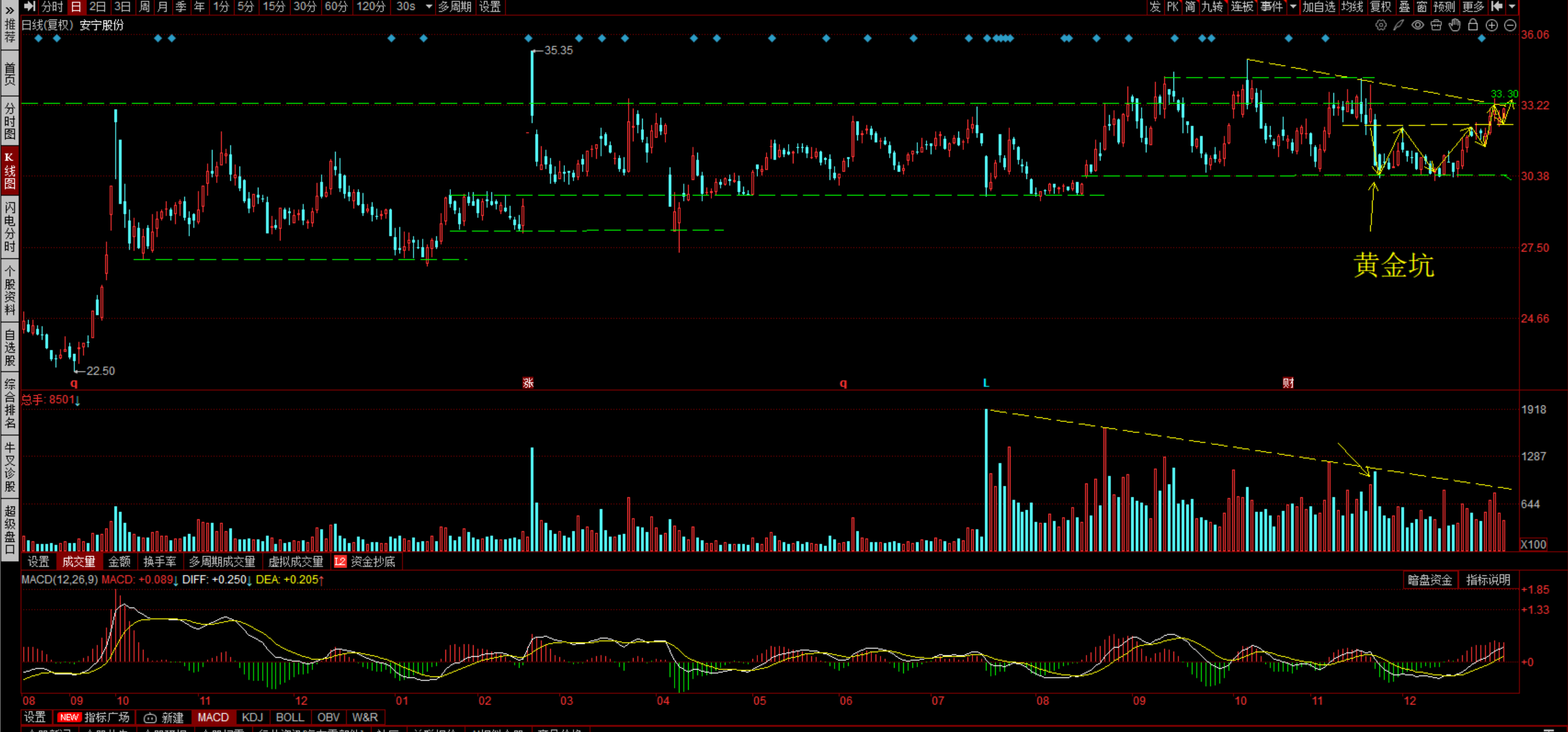Click the zoom out minus icon
The image size is (1568, 732).
click(x=1510, y=25)
